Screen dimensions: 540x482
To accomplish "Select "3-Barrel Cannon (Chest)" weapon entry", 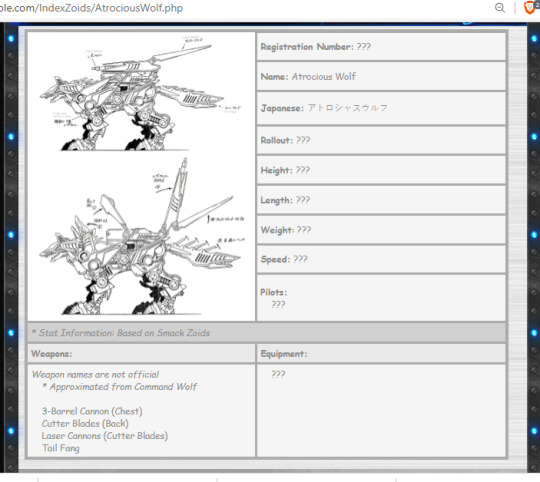I will click(x=92, y=411).
